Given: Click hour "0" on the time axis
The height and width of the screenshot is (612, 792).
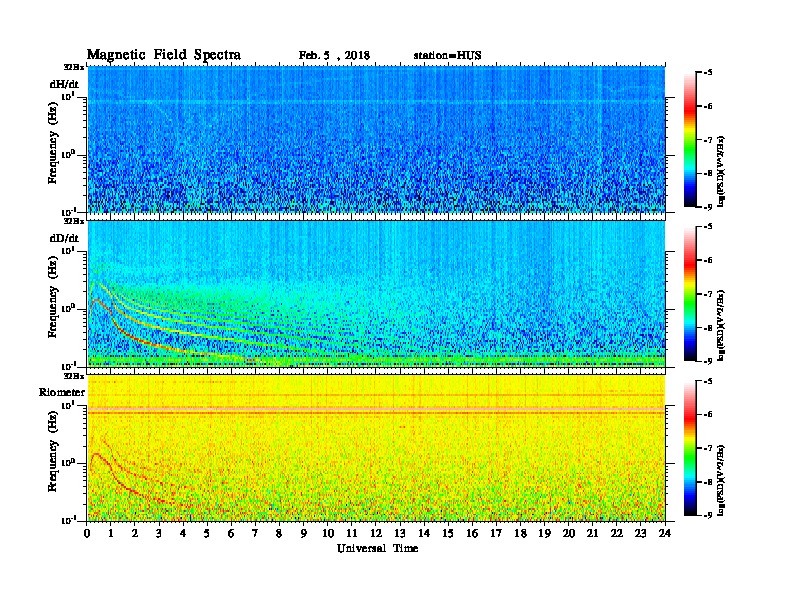Looking at the screenshot, I should coord(87,534).
